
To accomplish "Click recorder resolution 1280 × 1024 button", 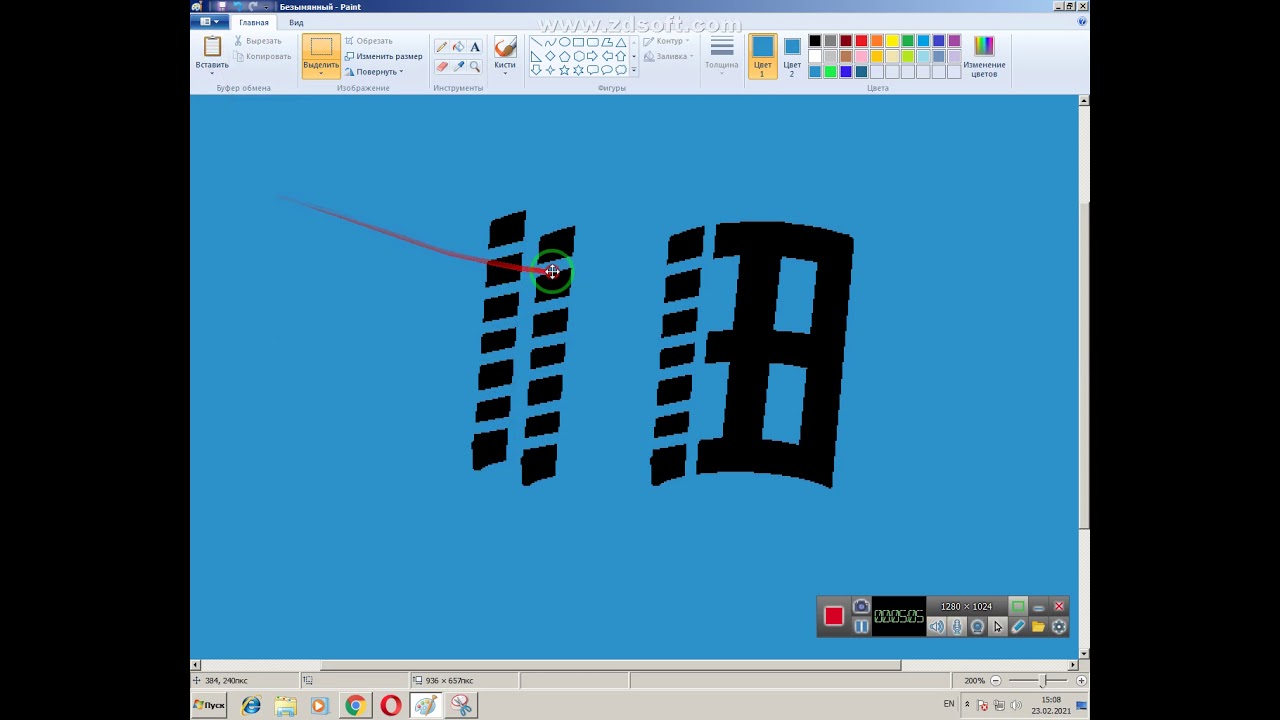I will click(x=966, y=606).
